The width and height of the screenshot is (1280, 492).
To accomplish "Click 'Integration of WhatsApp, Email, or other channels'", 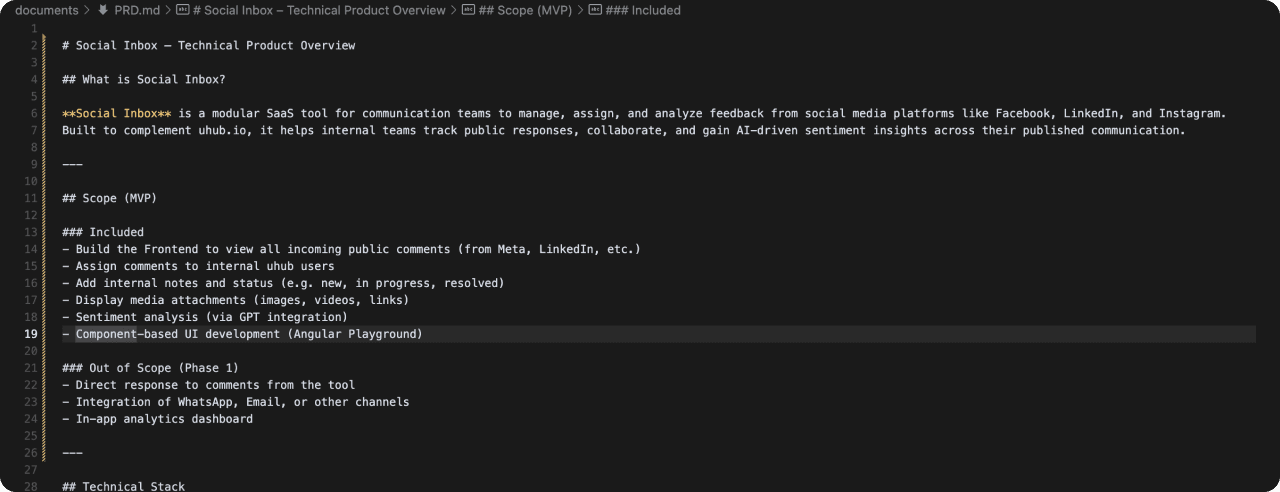I will (x=235, y=402).
